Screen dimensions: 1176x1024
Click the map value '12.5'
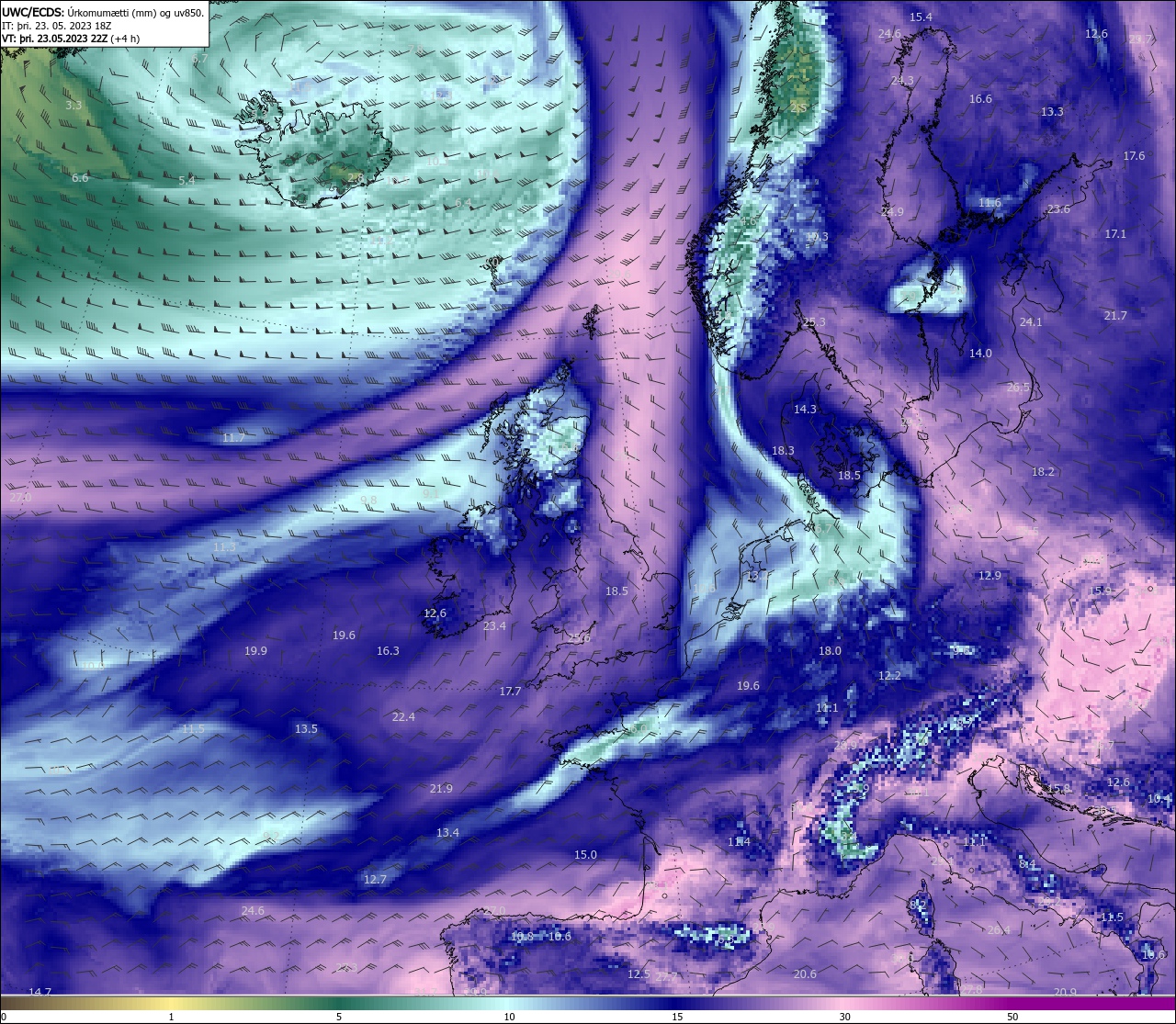pos(639,974)
